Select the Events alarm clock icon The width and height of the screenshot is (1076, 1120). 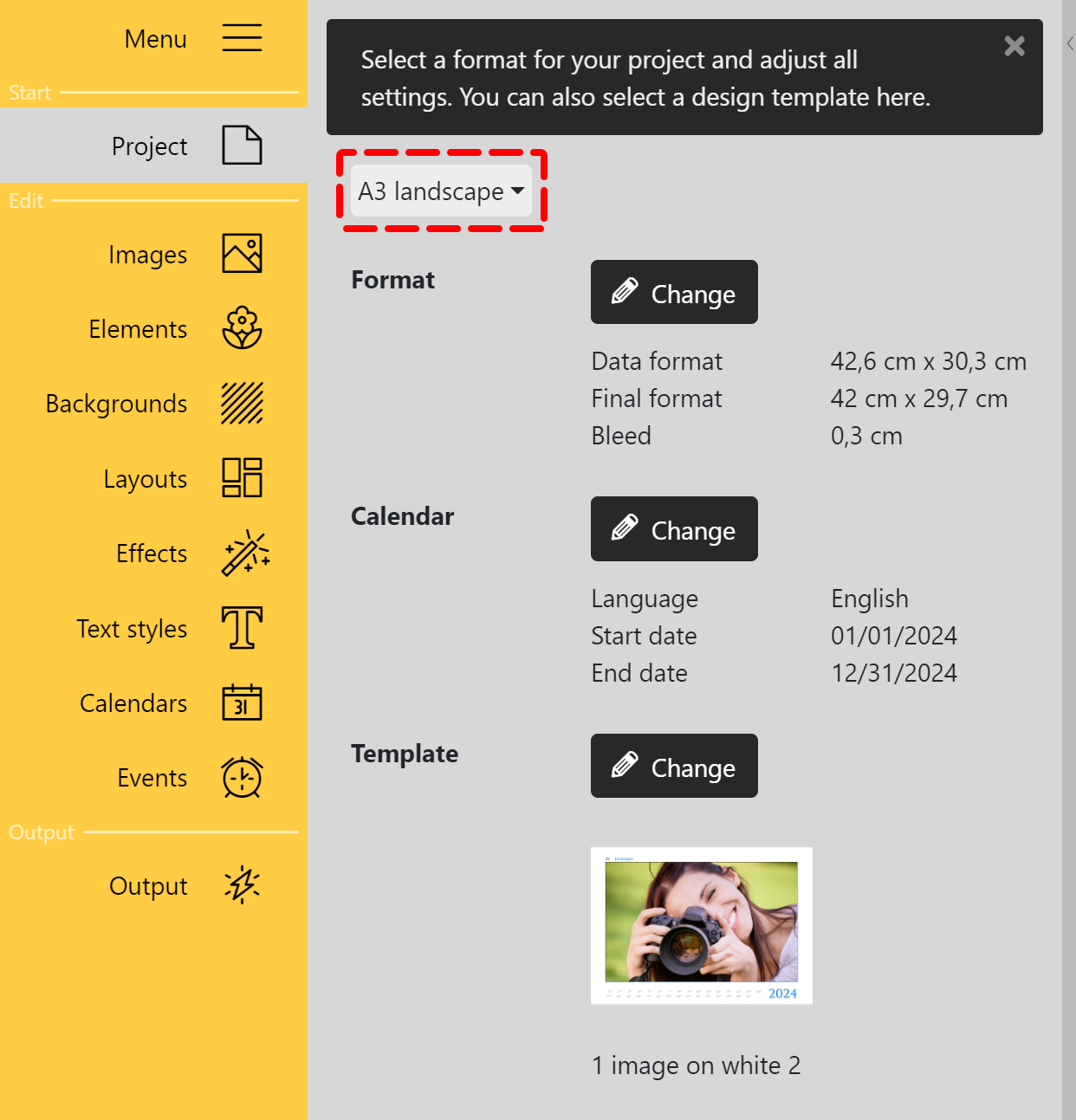pos(242,777)
